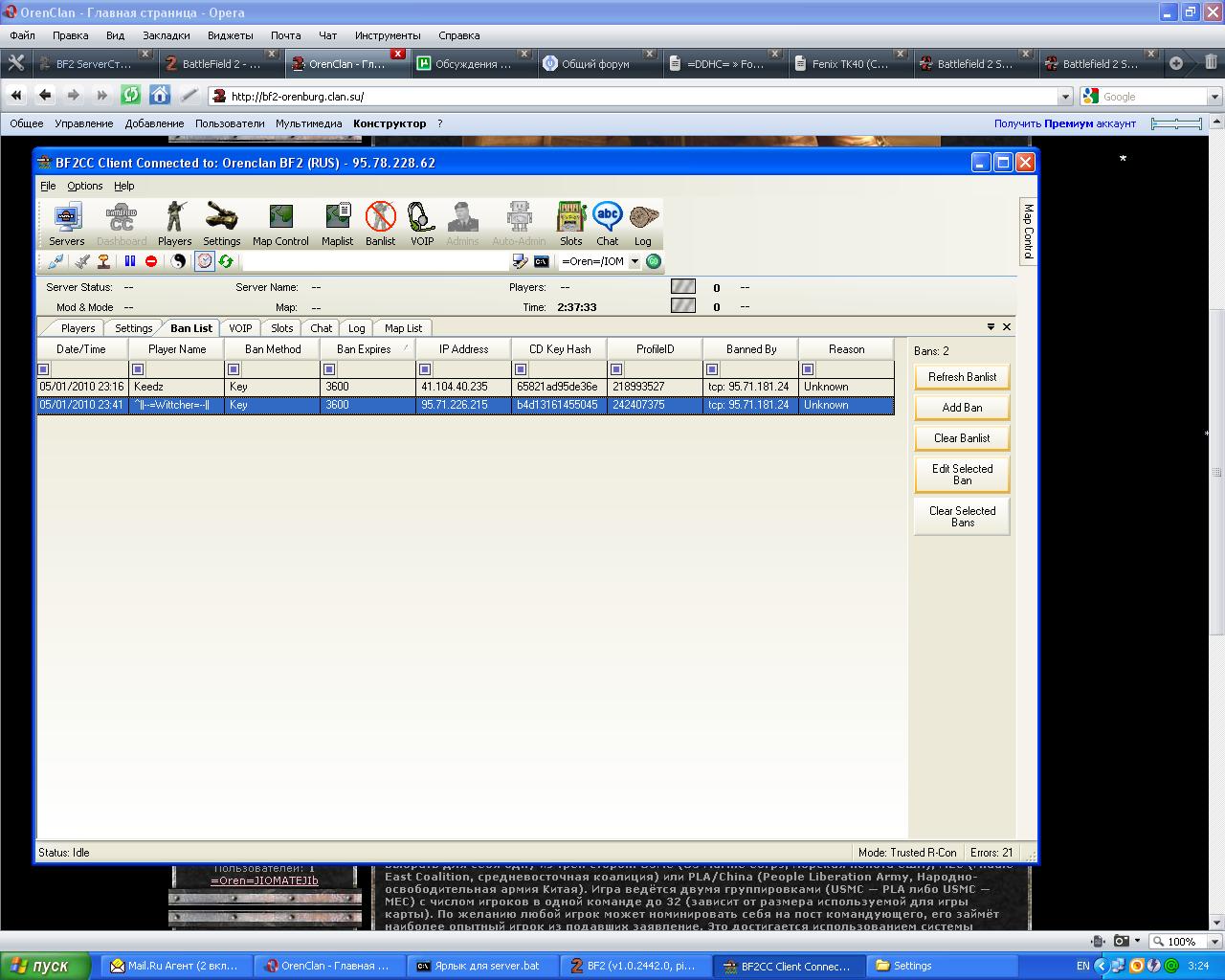Click the red stop icon

coord(151,261)
